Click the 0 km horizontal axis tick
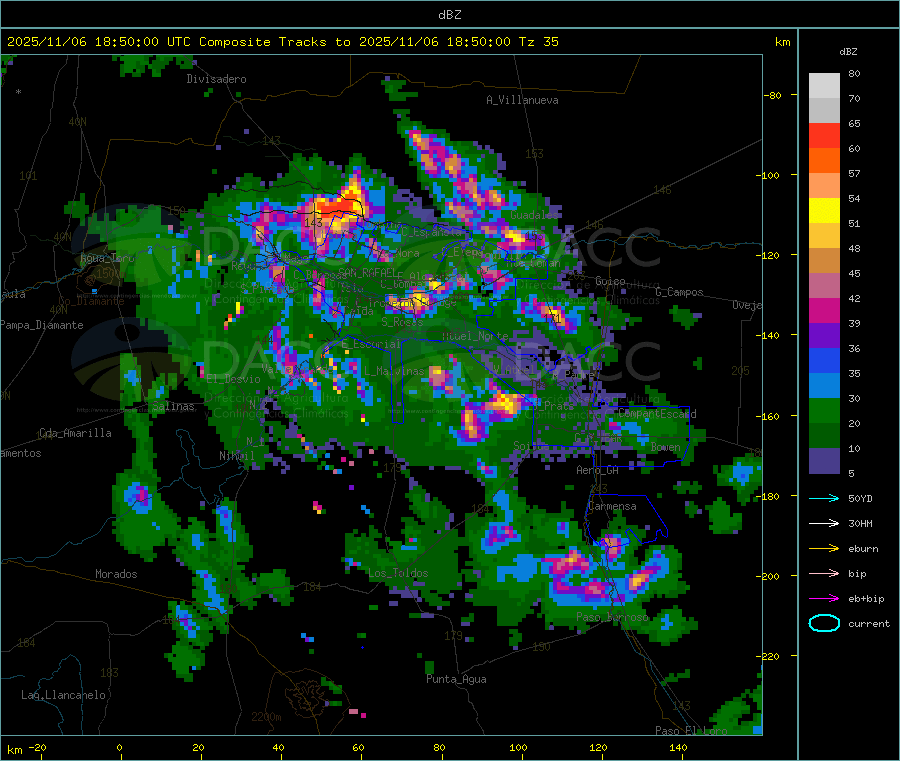Image resolution: width=900 pixels, height=761 pixels. click(119, 748)
